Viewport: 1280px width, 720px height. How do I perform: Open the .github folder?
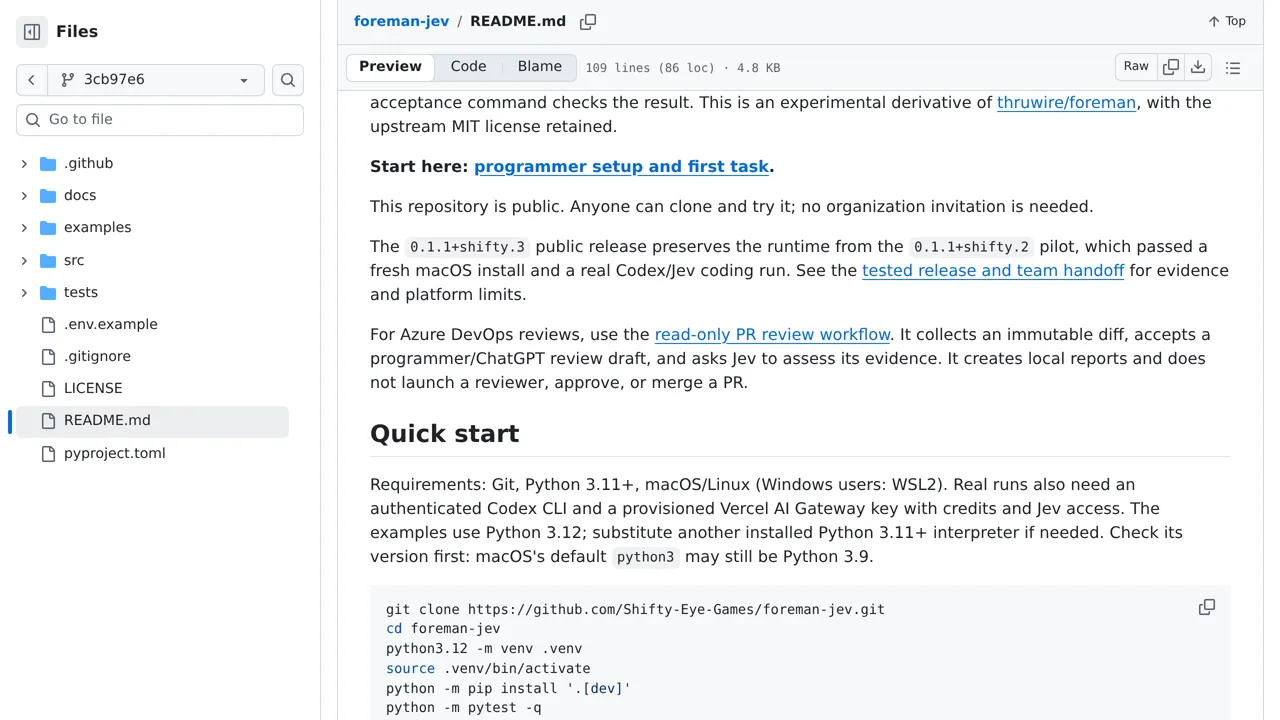coord(88,163)
